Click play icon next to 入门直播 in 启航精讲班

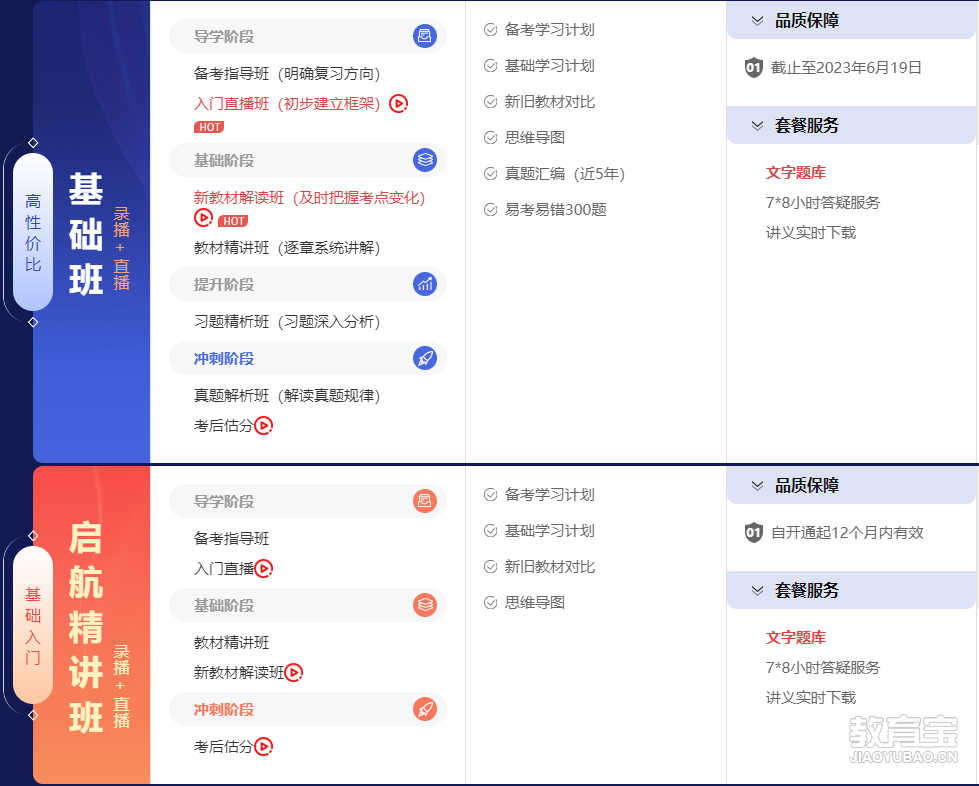pyautogui.click(x=263, y=569)
